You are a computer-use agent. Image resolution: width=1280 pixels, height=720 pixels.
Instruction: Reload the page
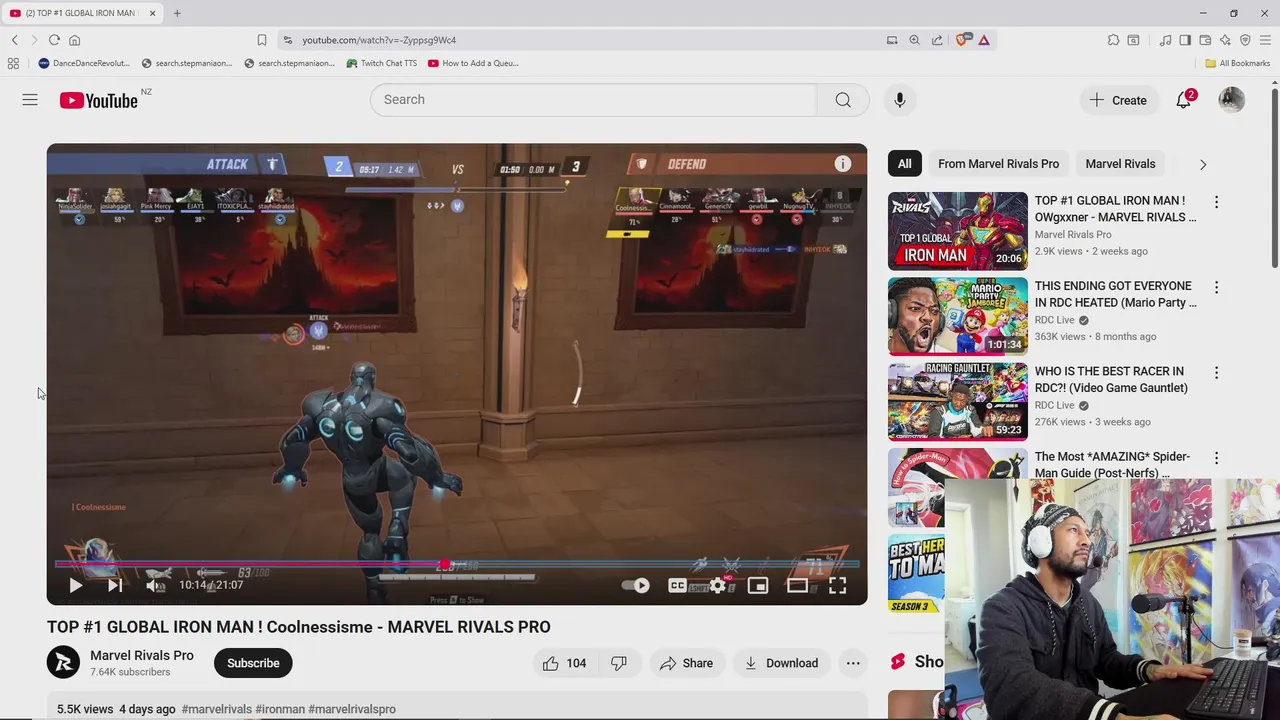click(x=54, y=40)
